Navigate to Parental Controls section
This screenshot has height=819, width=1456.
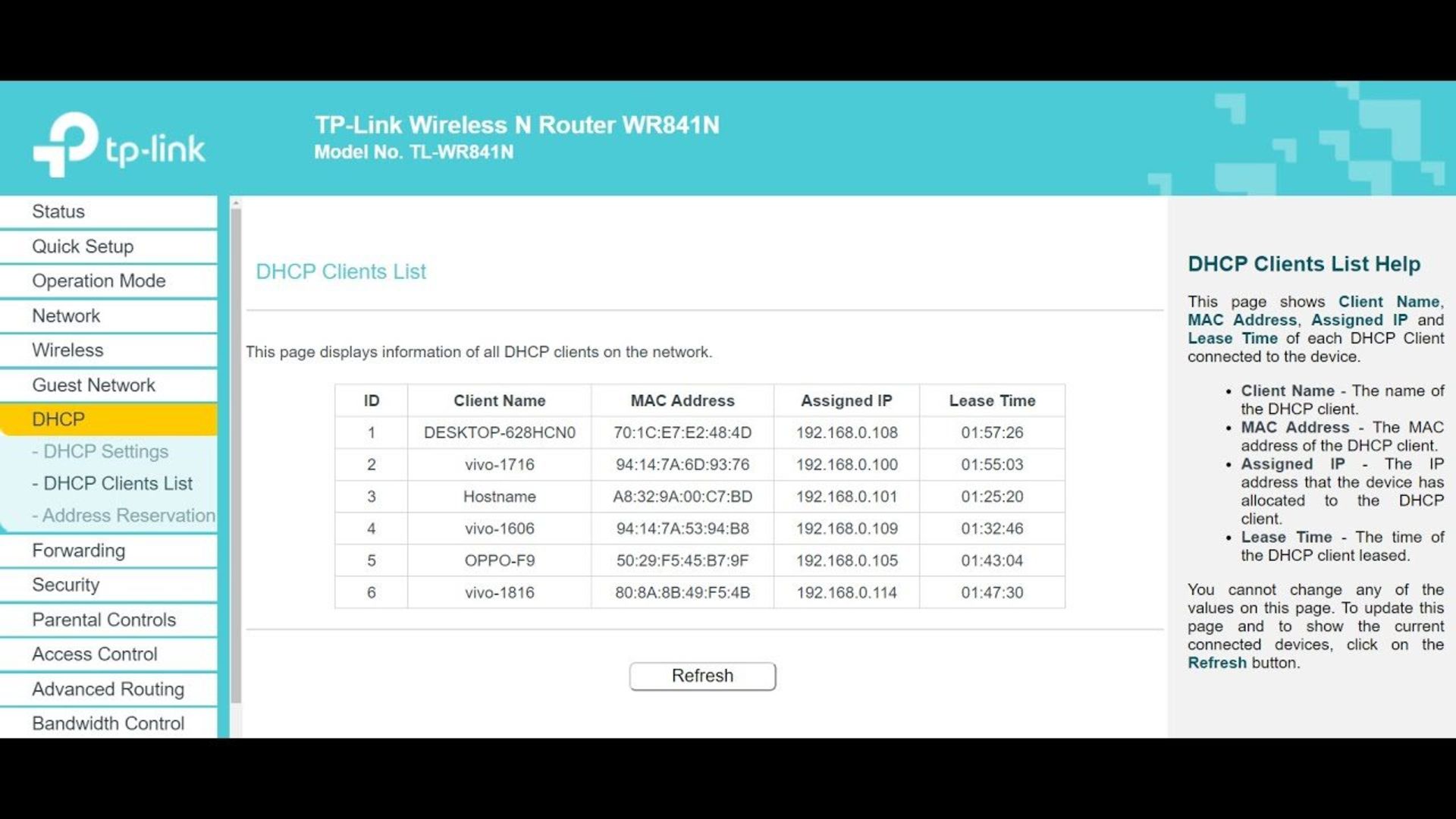(104, 619)
